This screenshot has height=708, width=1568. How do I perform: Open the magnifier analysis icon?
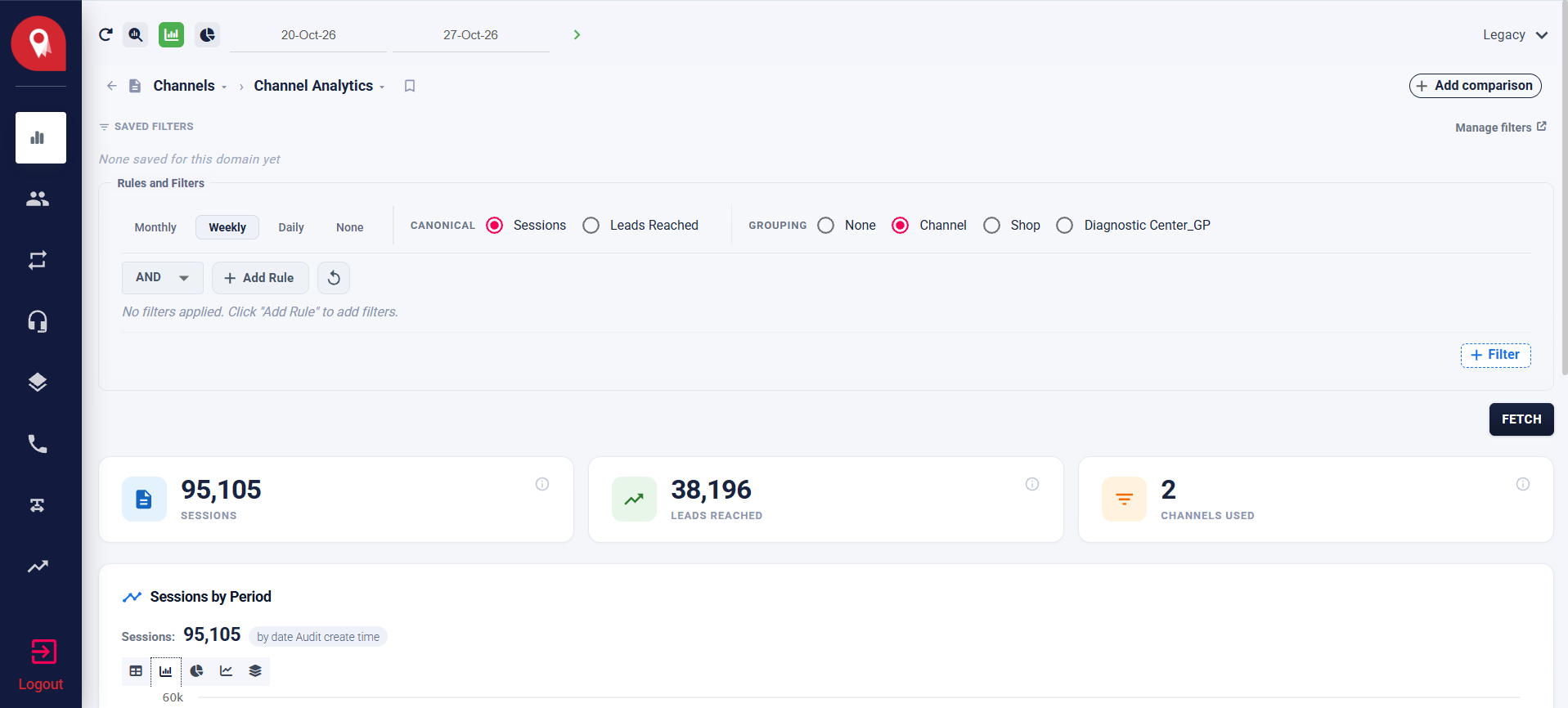tap(136, 34)
